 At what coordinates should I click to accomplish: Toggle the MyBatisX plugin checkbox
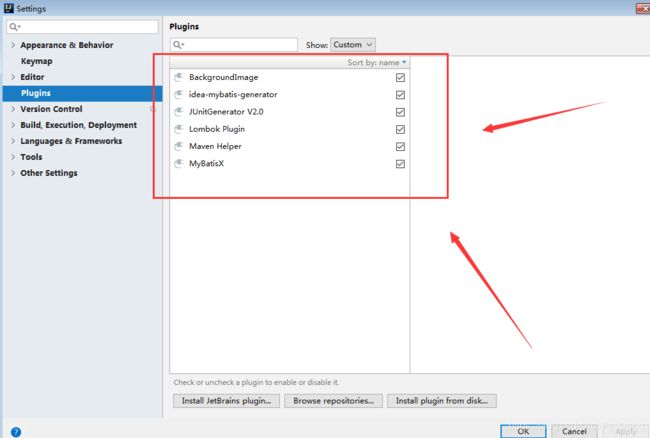[x=400, y=164]
